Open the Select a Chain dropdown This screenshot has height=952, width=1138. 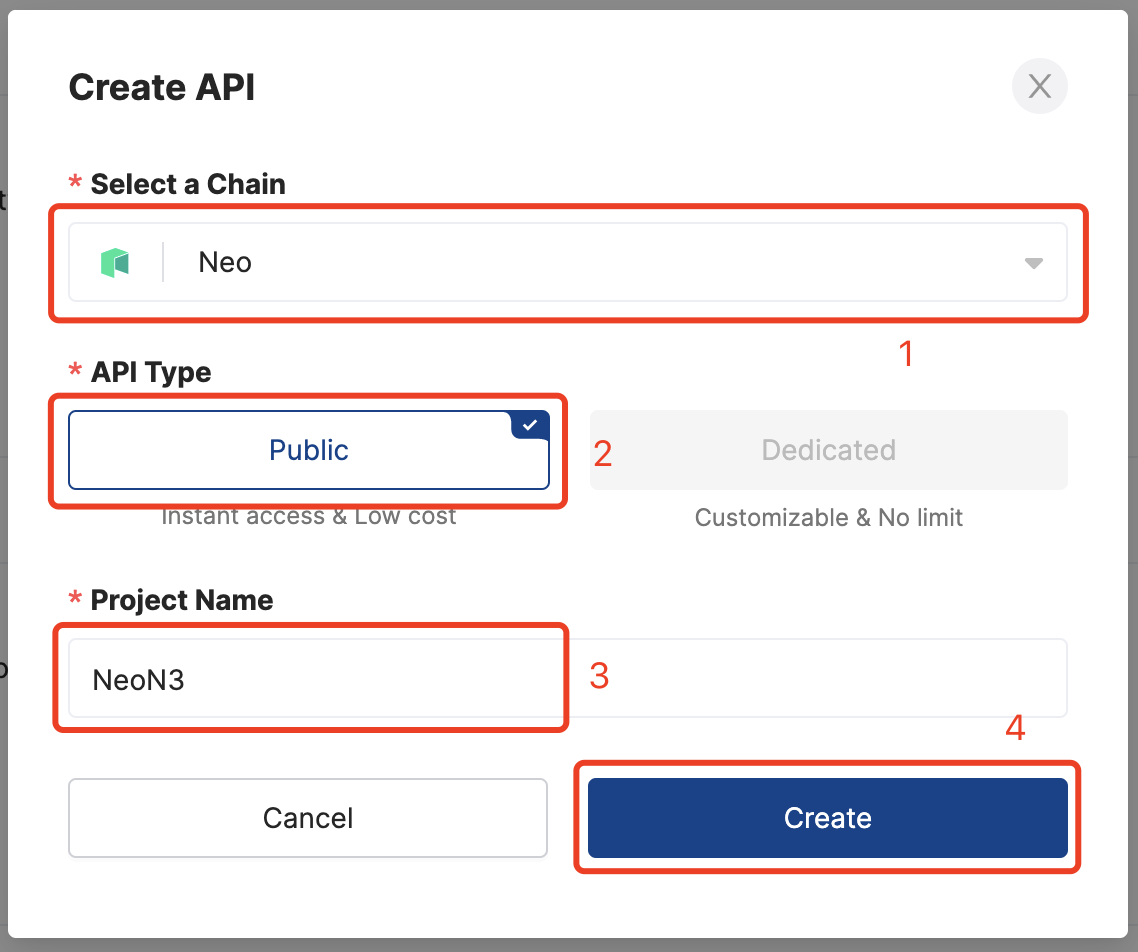[568, 262]
